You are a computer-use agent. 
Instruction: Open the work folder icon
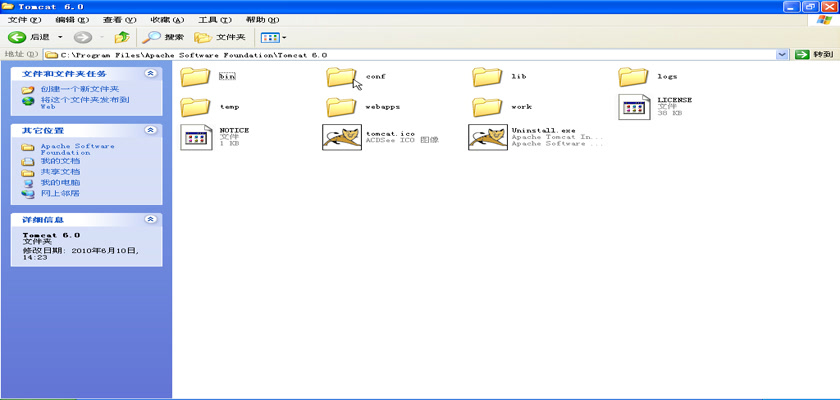tap(487, 107)
